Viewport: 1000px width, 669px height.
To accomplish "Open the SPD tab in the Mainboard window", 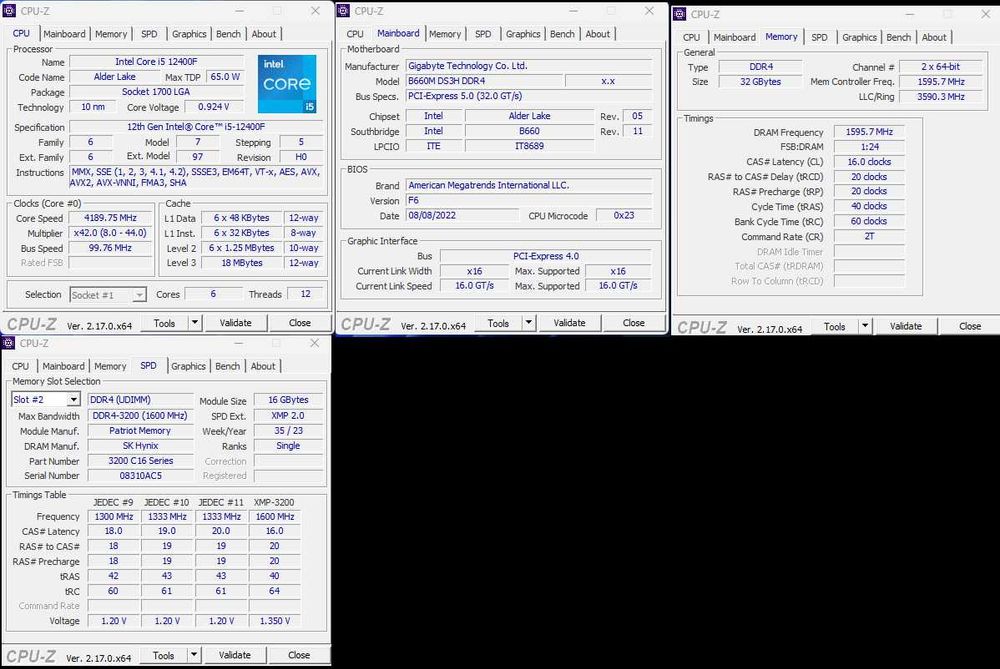I will point(483,34).
